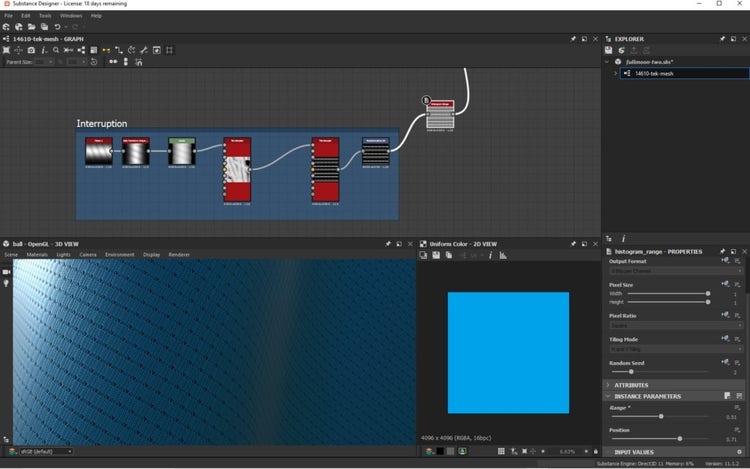750x469 pixels.
Task: Click the open folder icon in main toolbar
Action: (32, 27)
